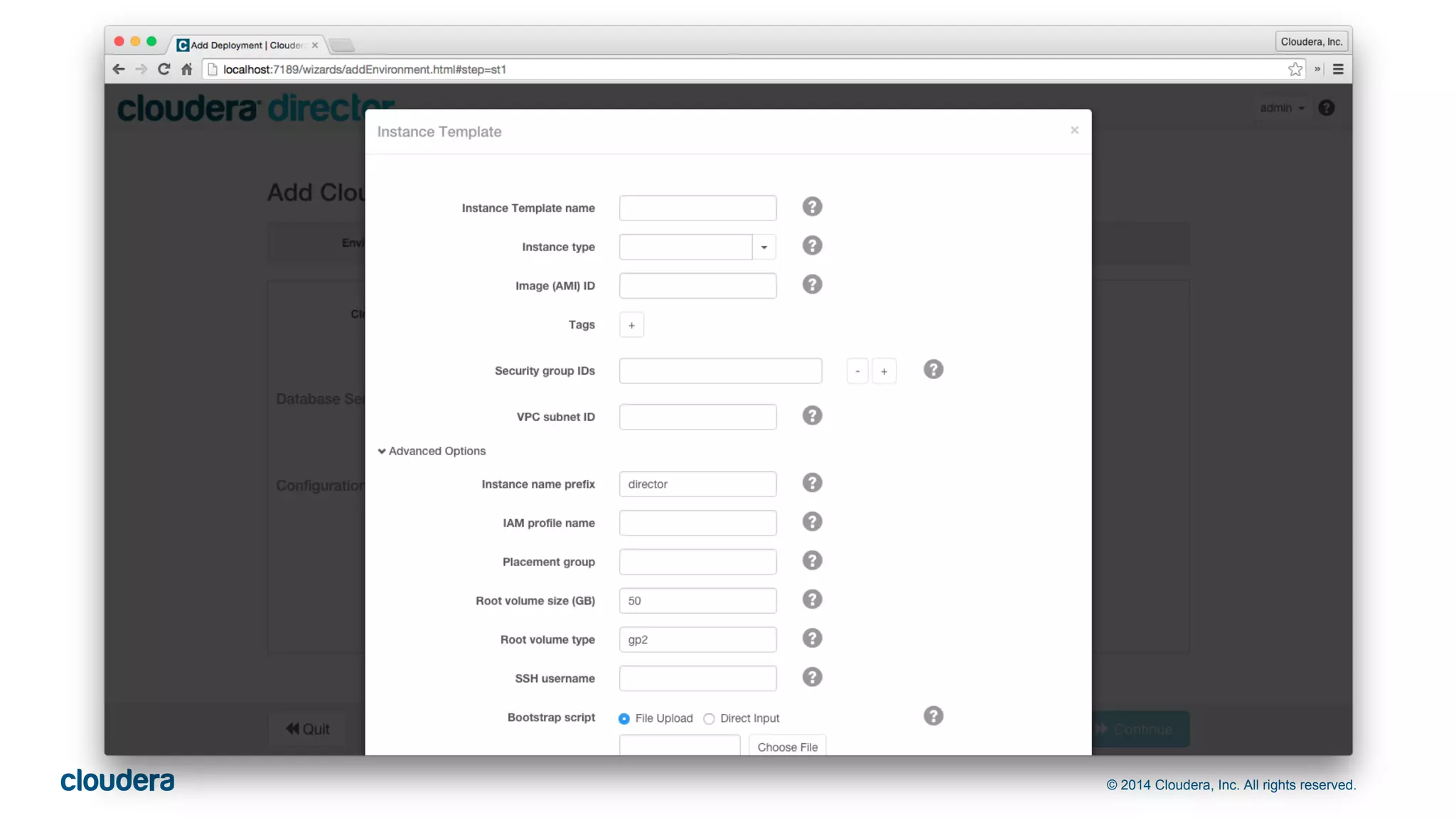1456x820 pixels.
Task: Collapse the Advanced Options section
Action: pyautogui.click(x=432, y=451)
